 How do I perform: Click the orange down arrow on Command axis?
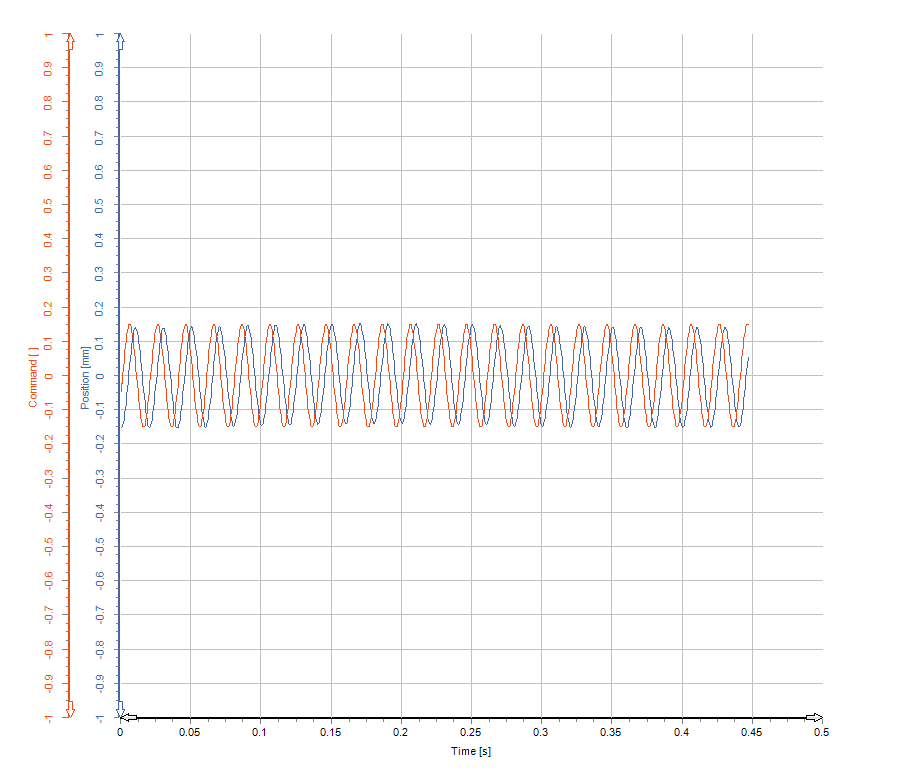click(x=70, y=709)
